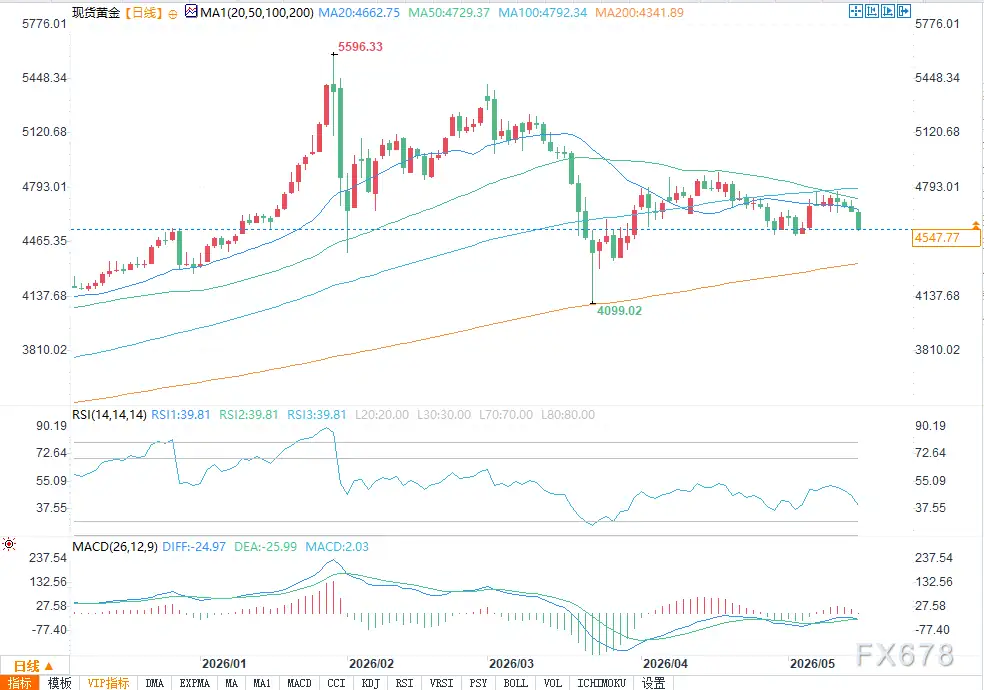This screenshot has width=984, height=690.
Task: Click the 【日线】 period label in the header
Action: pos(144,13)
